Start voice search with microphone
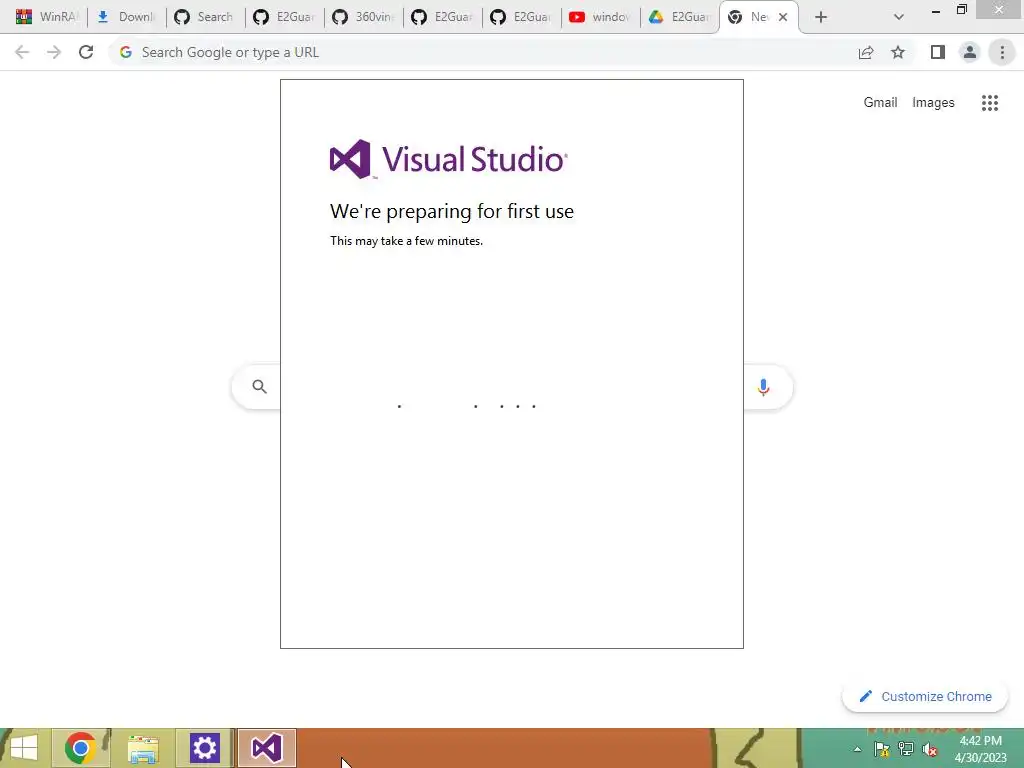 (763, 387)
